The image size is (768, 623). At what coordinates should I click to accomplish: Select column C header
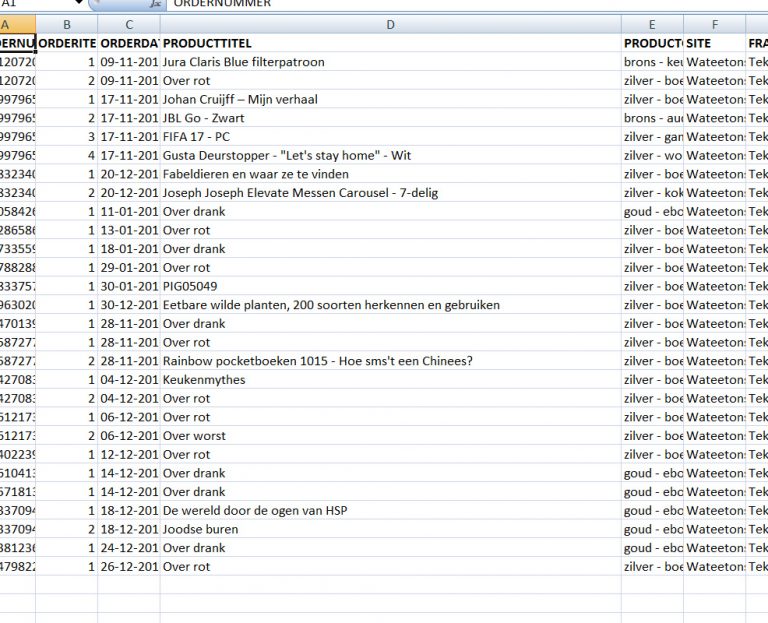click(129, 24)
